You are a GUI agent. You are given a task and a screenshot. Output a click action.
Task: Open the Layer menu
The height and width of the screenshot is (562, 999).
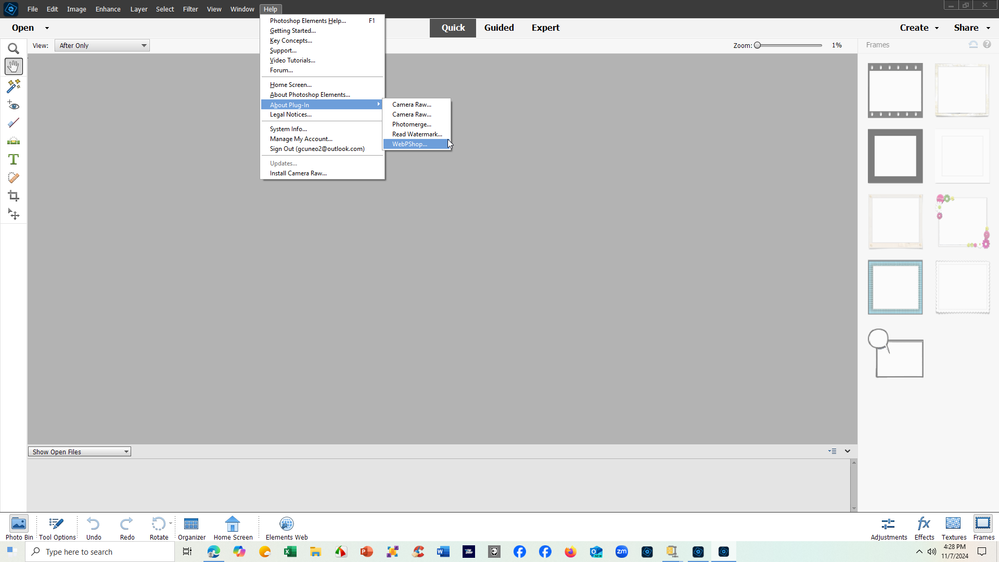click(139, 9)
